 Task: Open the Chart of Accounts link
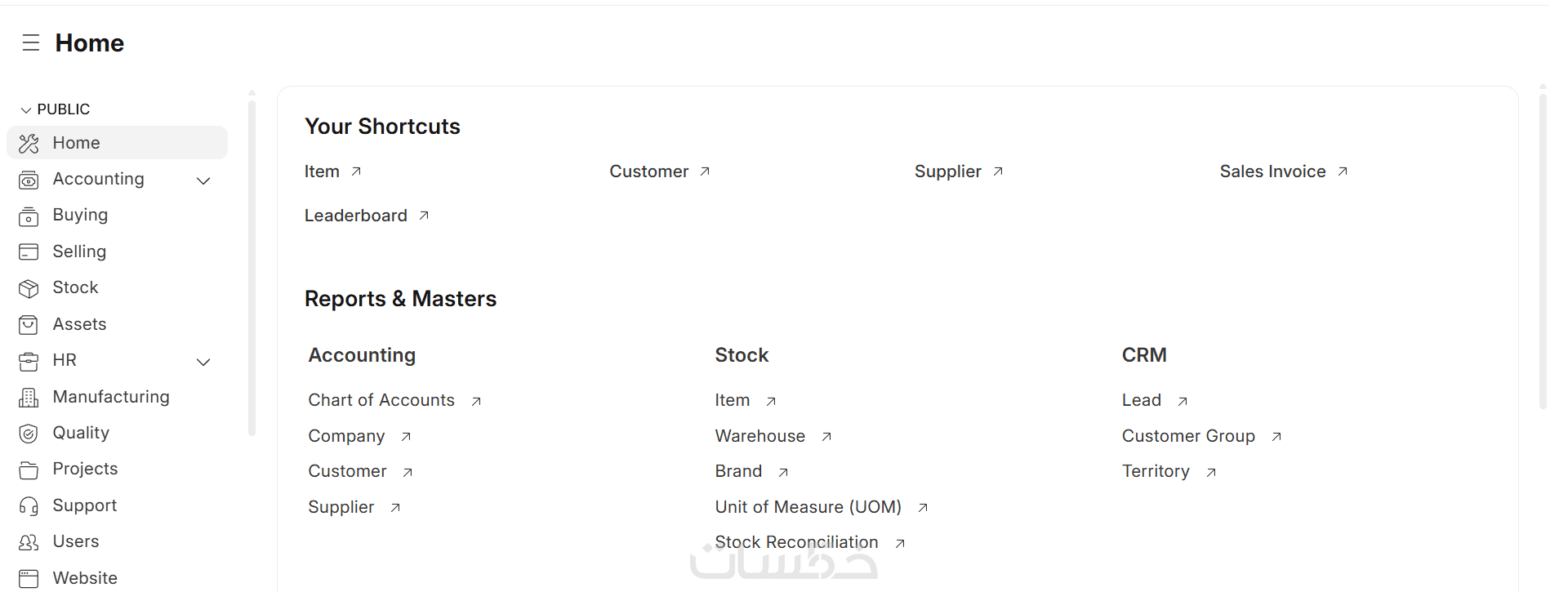[381, 400]
